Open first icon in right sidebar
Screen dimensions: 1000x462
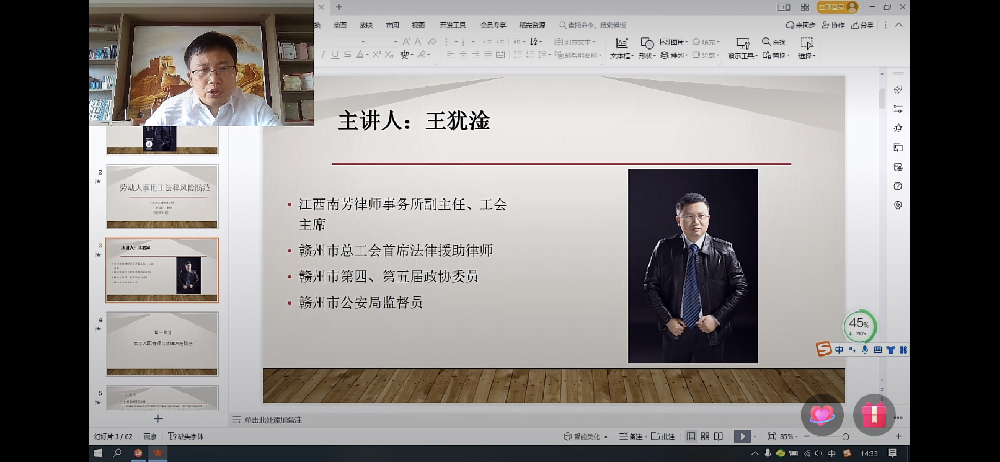(x=898, y=89)
